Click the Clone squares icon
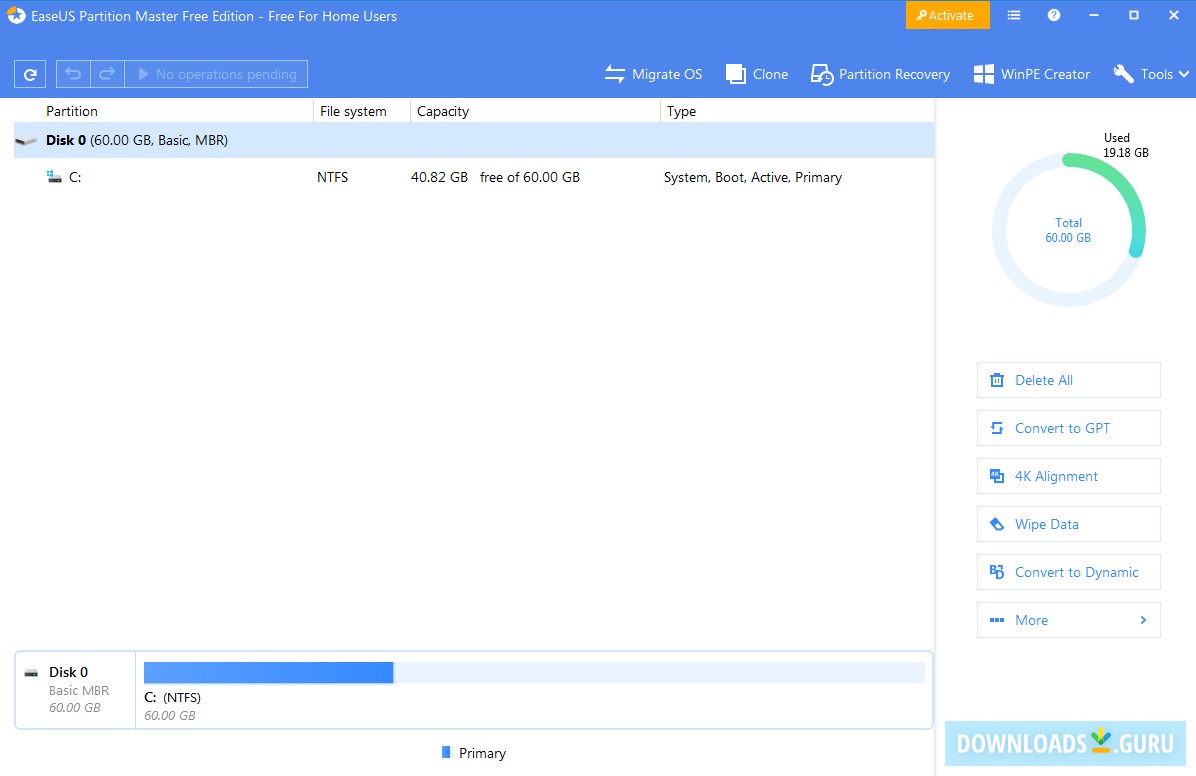The width and height of the screenshot is (1196, 776). (735, 74)
